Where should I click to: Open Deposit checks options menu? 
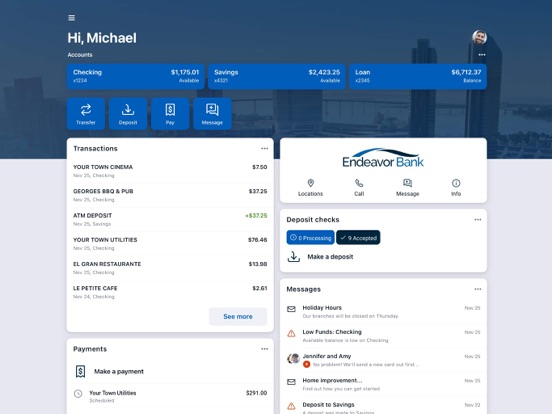coord(478,220)
